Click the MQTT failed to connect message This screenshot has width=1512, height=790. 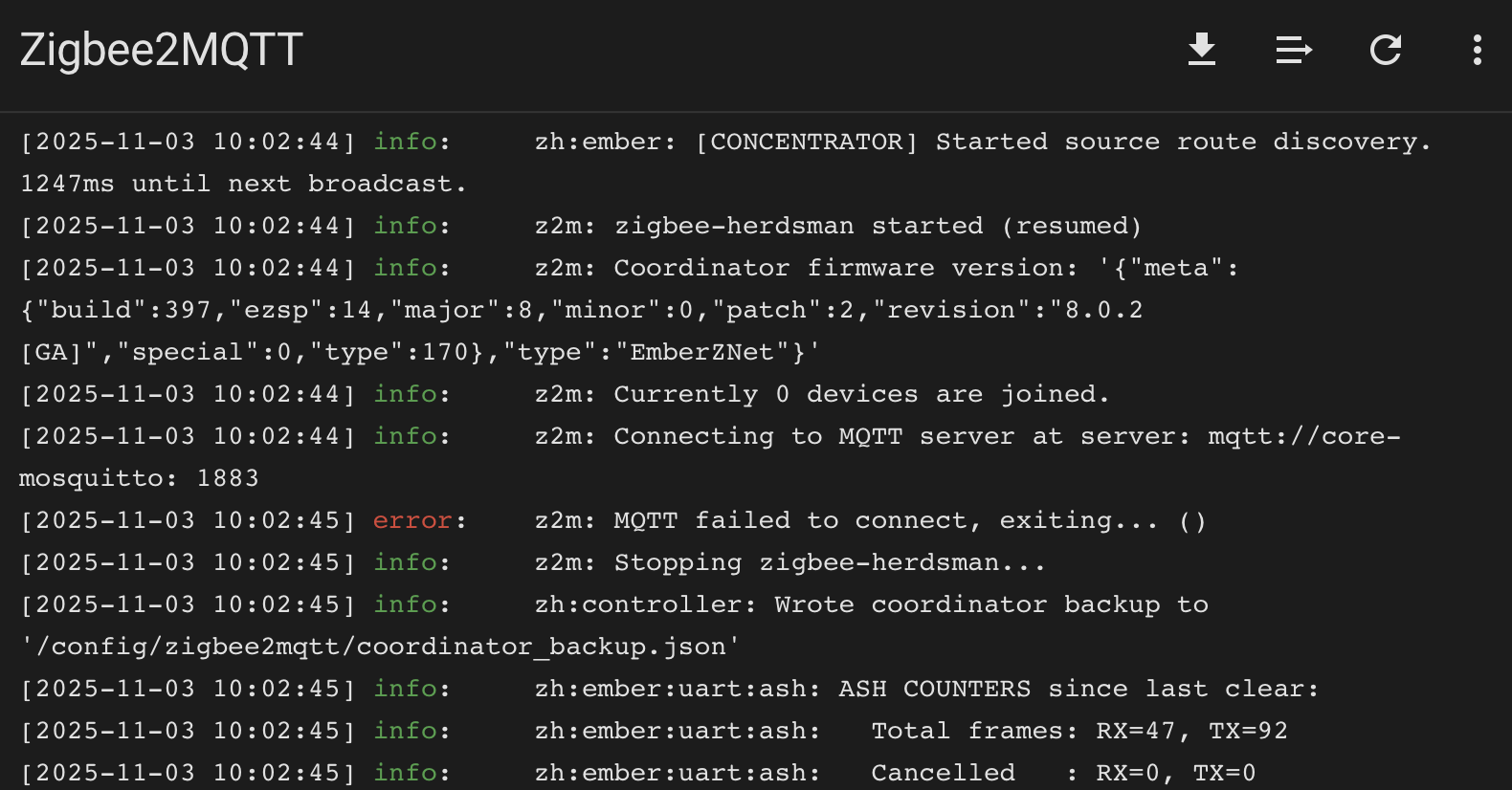870,520
